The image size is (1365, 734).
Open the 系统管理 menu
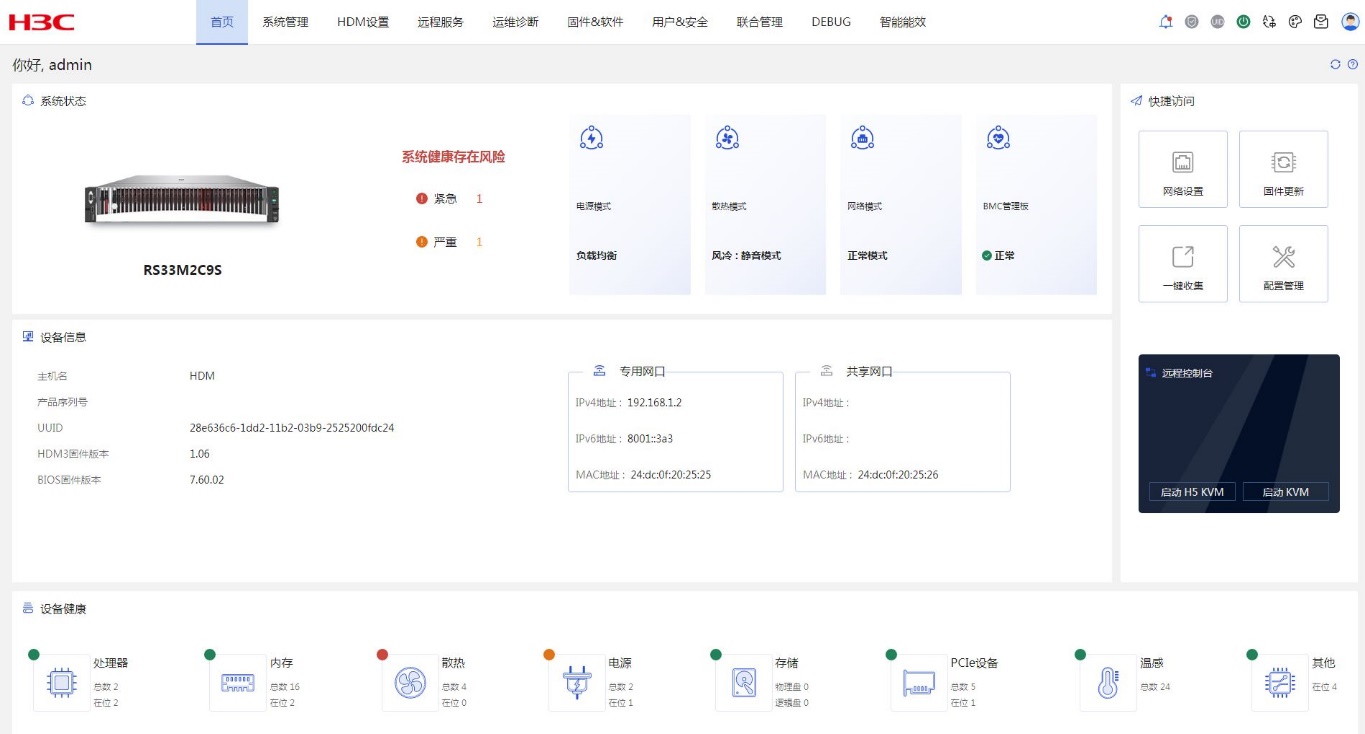pos(285,22)
